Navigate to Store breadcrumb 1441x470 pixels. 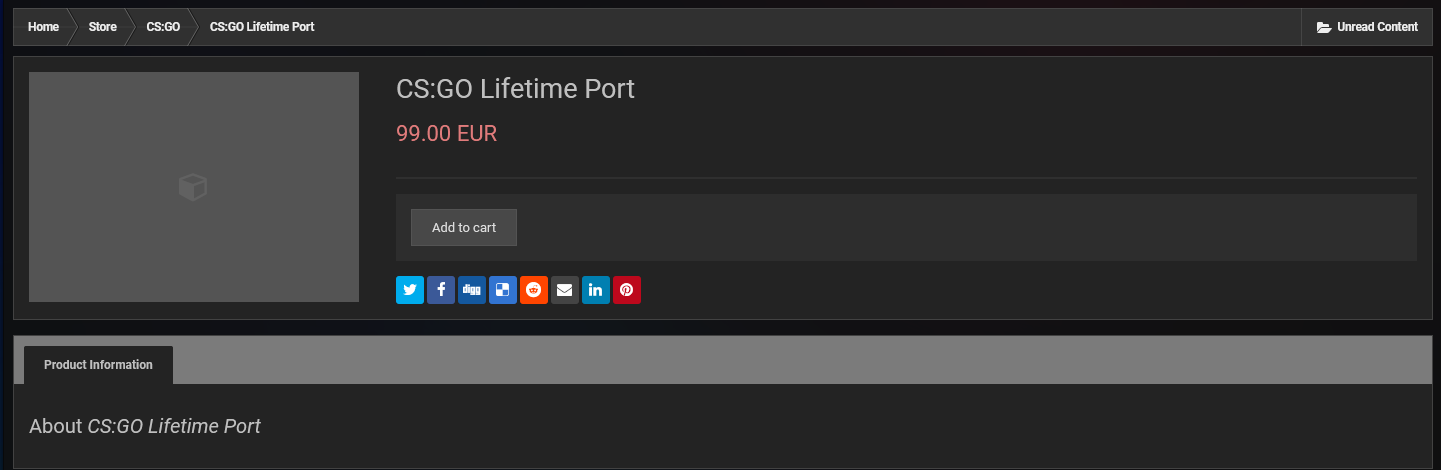(103, 27)
